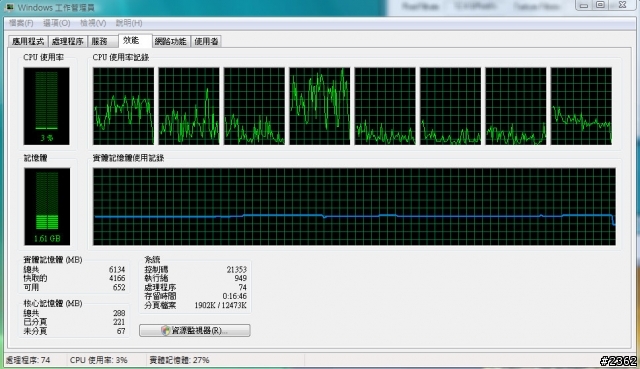Click the 核心記憶體 (MB) heading
Viewport: 640px width, 369px height.
(x=53, y=303)
